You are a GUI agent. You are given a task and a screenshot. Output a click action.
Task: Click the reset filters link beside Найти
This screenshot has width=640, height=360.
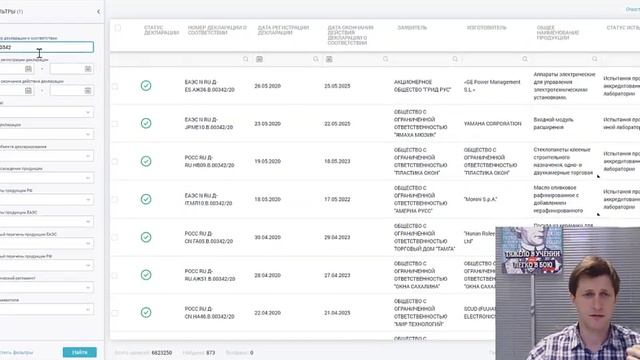(x=16, y=352)
